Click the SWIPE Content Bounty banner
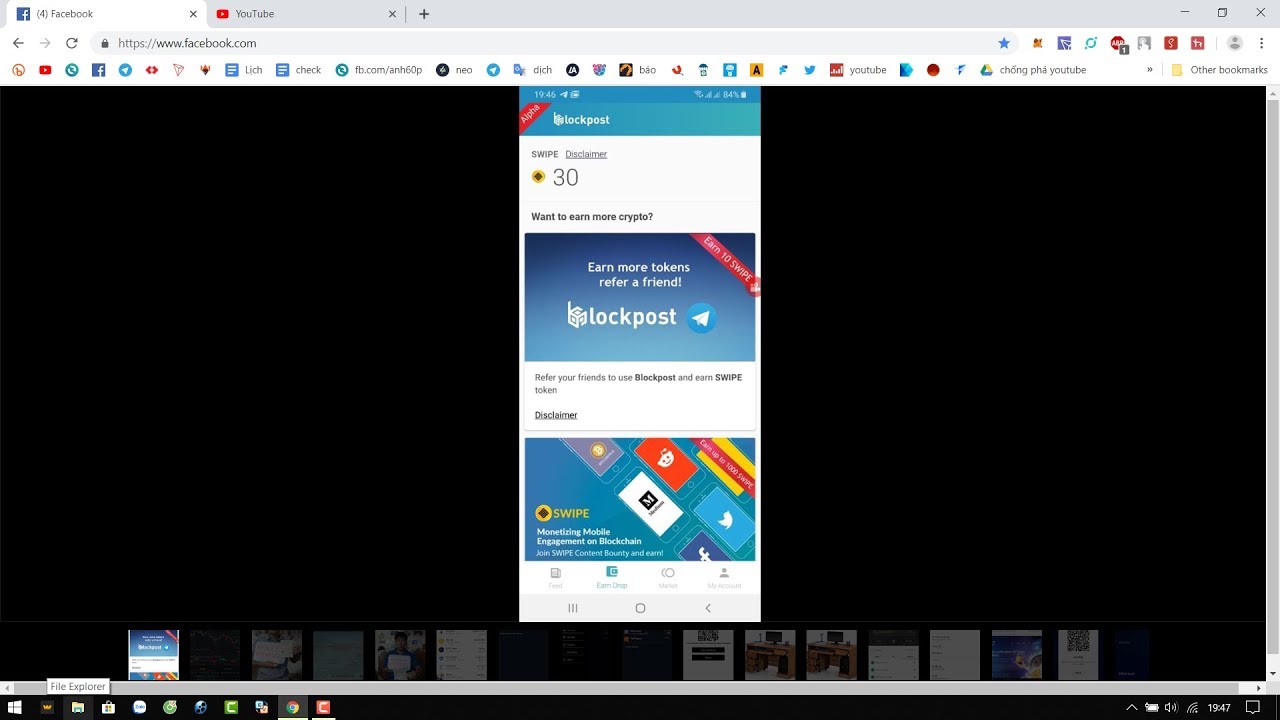Screen dimensions: 1280x720 (640, 499)
